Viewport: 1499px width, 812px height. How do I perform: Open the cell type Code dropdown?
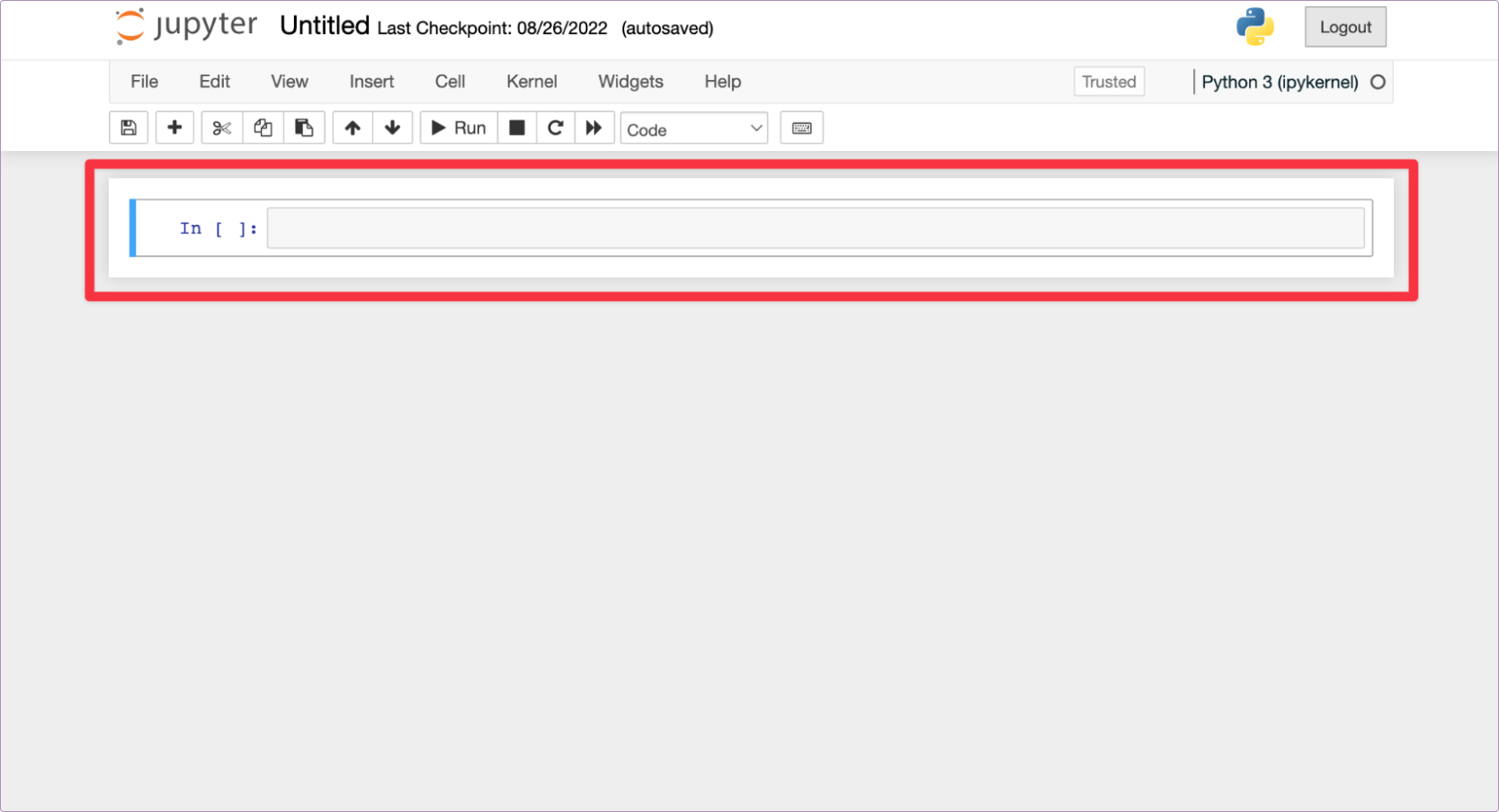[694, 129]
